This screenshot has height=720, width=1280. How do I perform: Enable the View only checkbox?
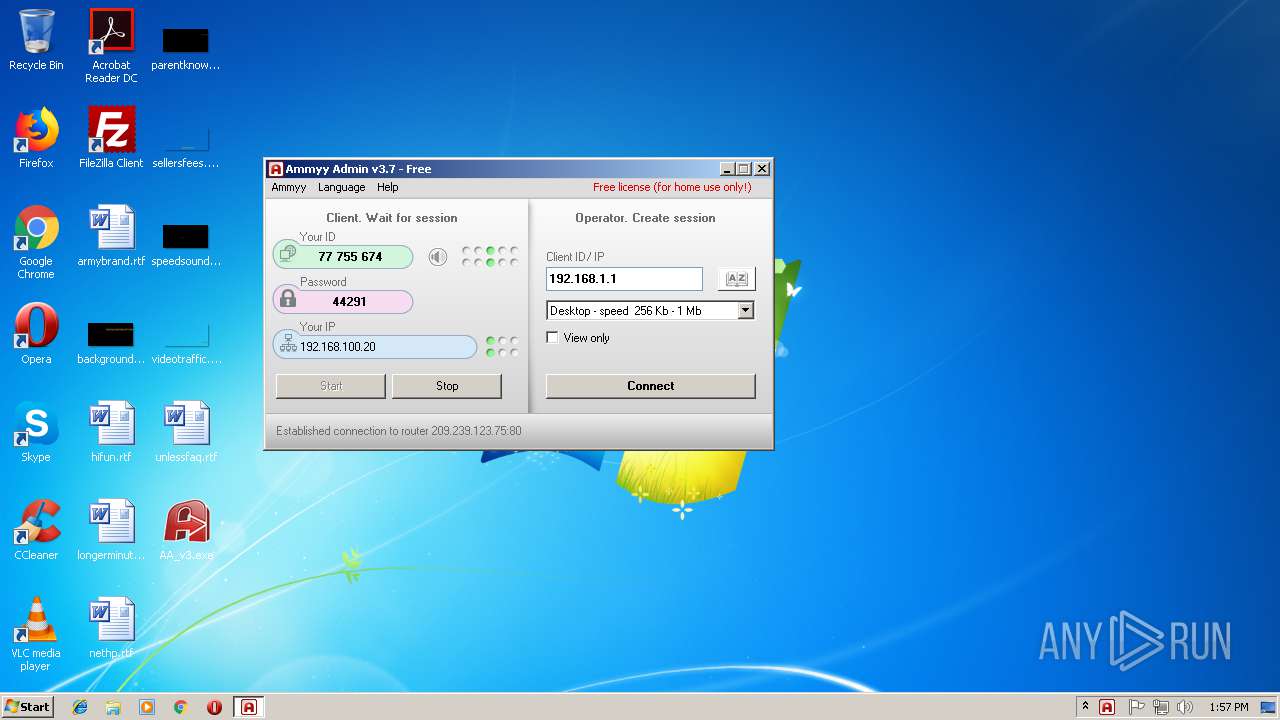click(x=552, y=338)
